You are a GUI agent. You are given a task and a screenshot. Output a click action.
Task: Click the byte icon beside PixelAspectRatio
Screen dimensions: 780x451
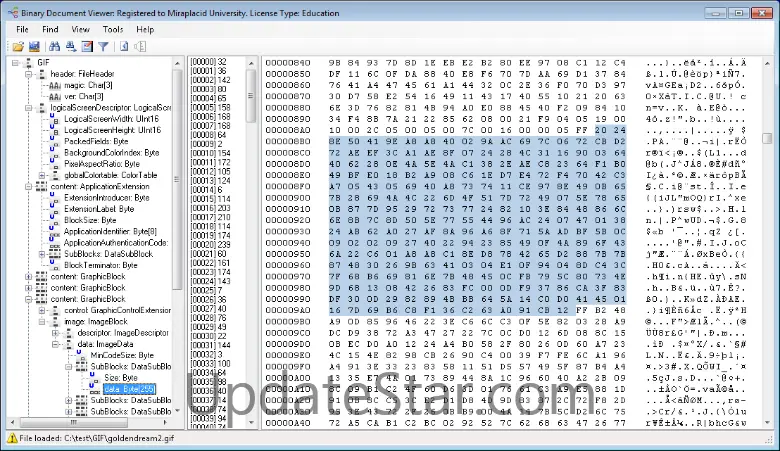(x=55, y=164)
